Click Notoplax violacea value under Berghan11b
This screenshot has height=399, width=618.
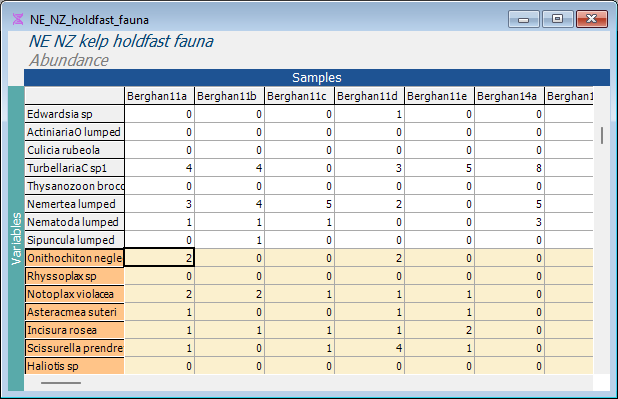click(229, 294)
